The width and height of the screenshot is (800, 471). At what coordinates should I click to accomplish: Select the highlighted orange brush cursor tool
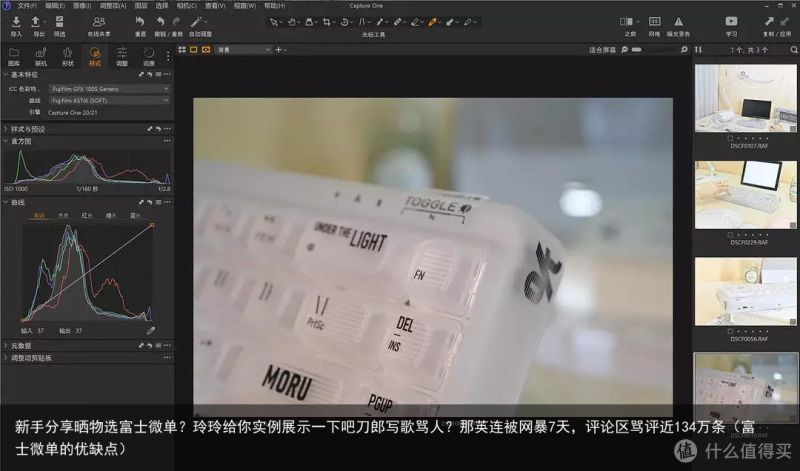[x=433, y=22]
